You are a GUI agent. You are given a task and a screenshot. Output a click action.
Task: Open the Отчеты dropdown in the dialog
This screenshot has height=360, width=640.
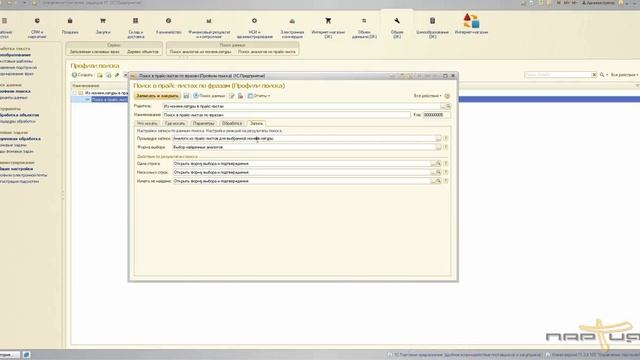click(x=259, y=96)
